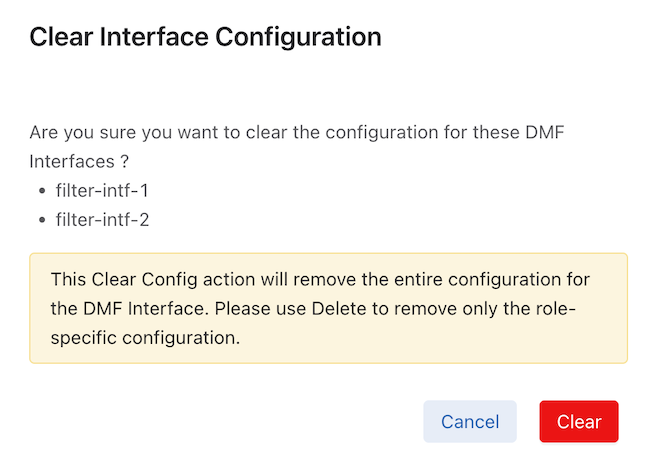Viewport: 648px width, 450px height.
Task: Click the word "Configuration" in the title
Action: [x=301, y=37]
